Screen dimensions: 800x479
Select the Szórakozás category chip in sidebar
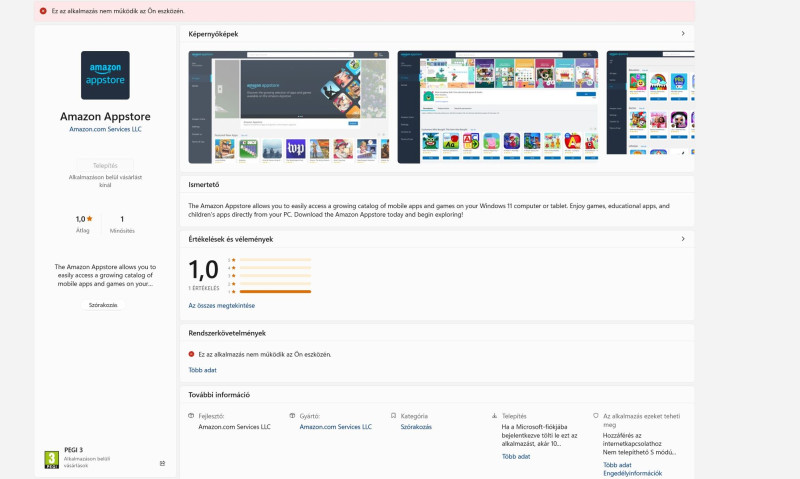[103, 305]
